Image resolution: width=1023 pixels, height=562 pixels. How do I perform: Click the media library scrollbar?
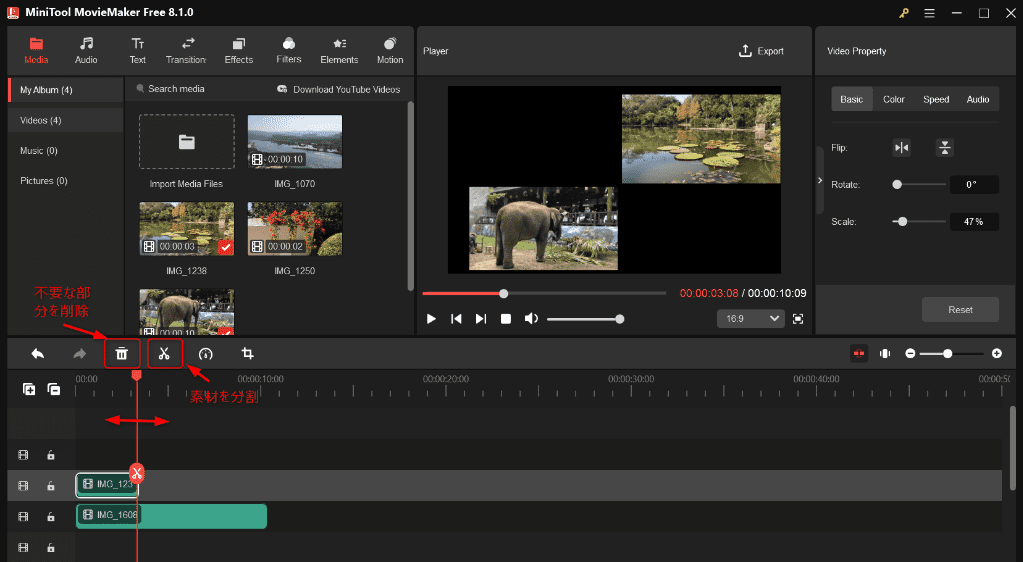point(410,196)
